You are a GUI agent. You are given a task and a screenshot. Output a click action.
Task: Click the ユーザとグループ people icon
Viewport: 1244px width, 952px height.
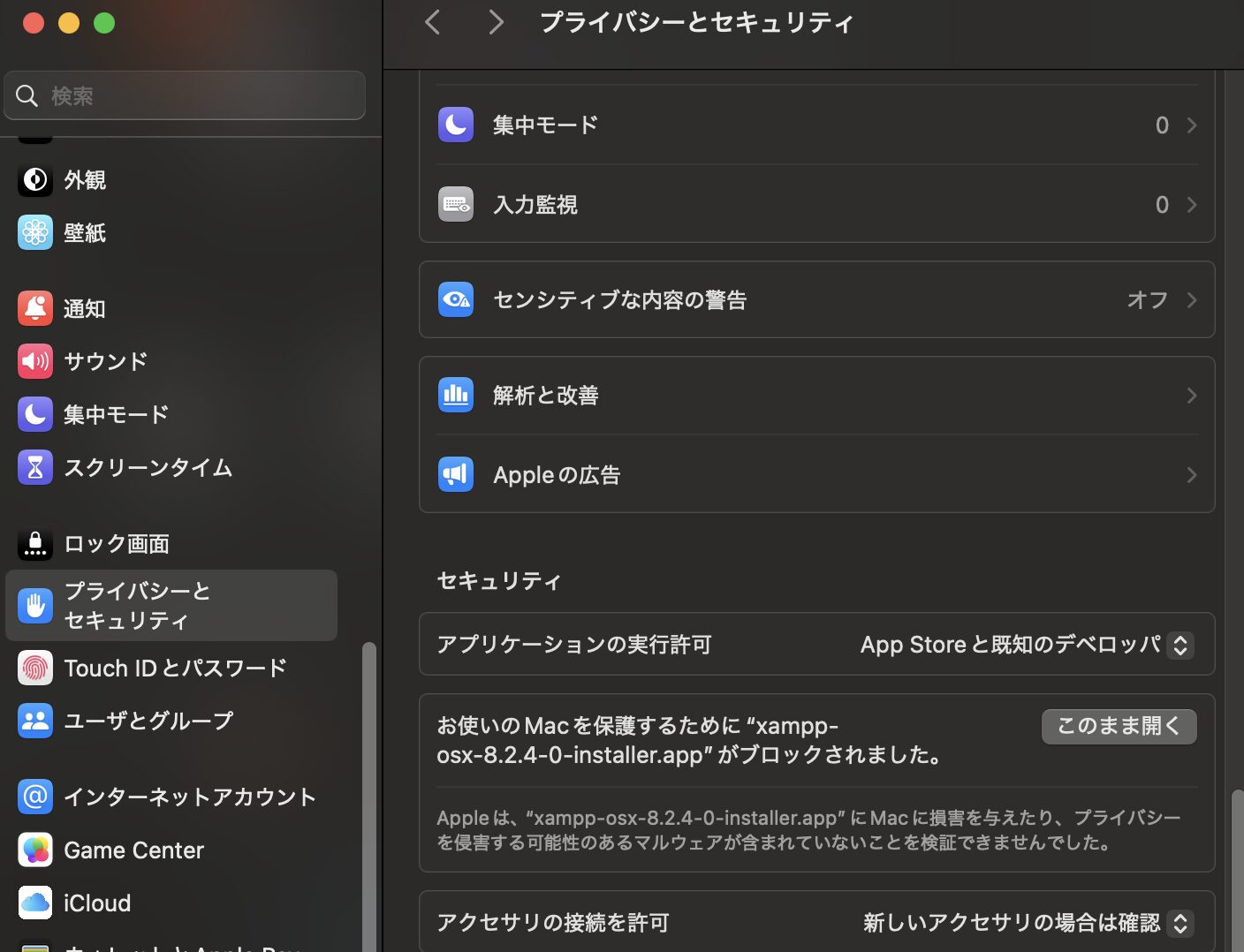(35, 721)
